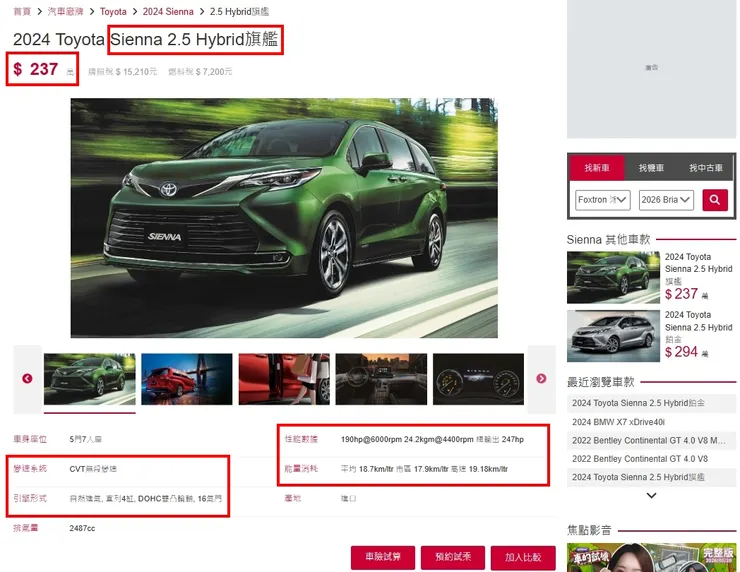Expand recently viewed list with down chevron
This screenshot has height=572, width=740.
[x=651, y=496]
